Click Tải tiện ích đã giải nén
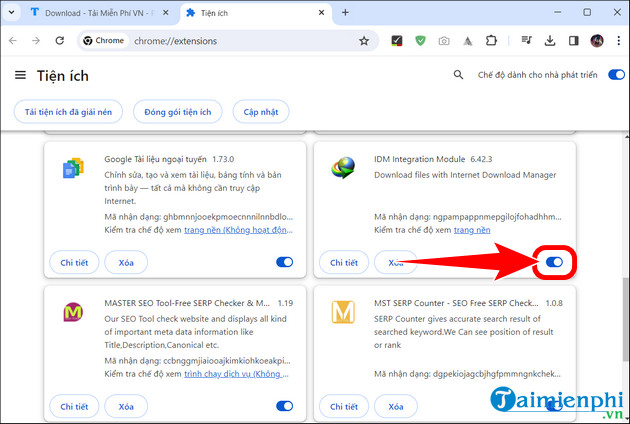This screenshot has width=630, height=424. point(68,112)
